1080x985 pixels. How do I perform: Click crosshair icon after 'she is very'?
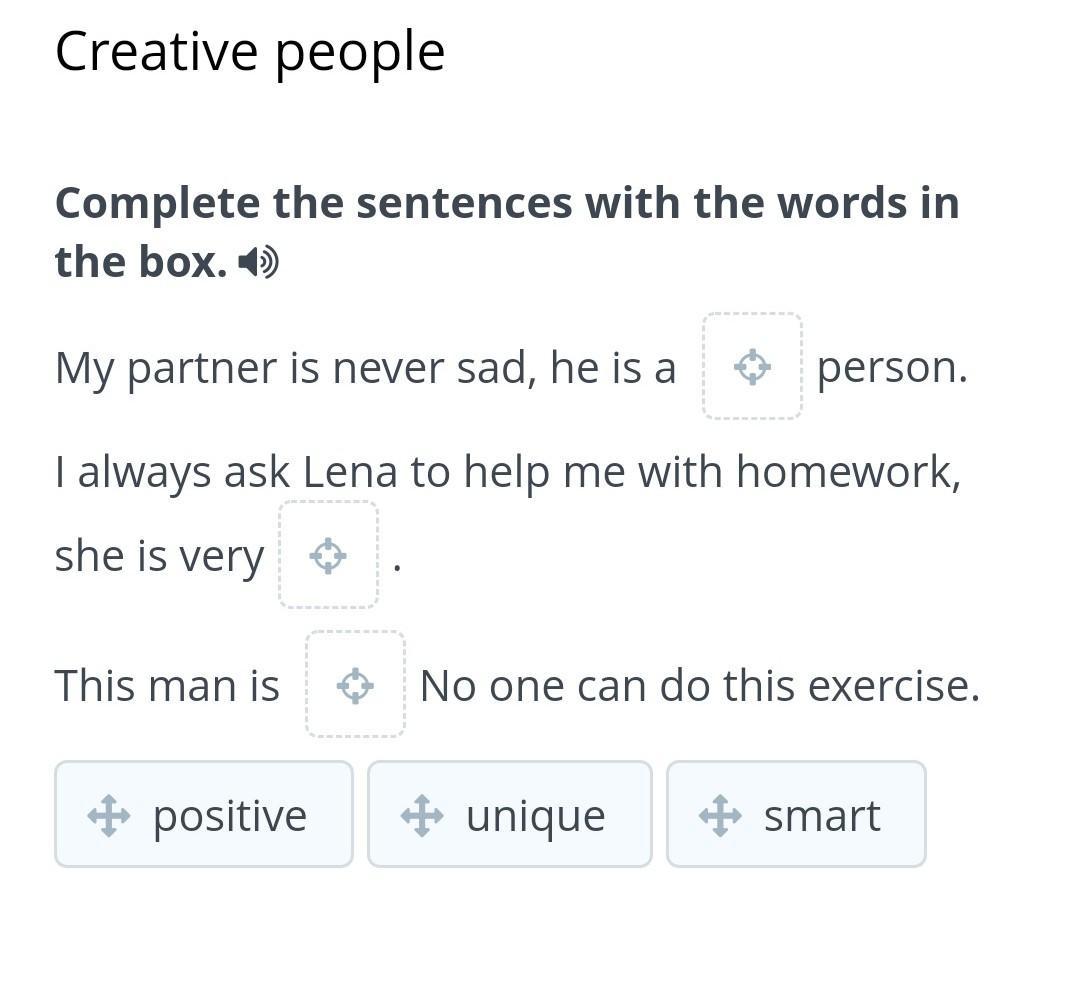pos(328,555)
